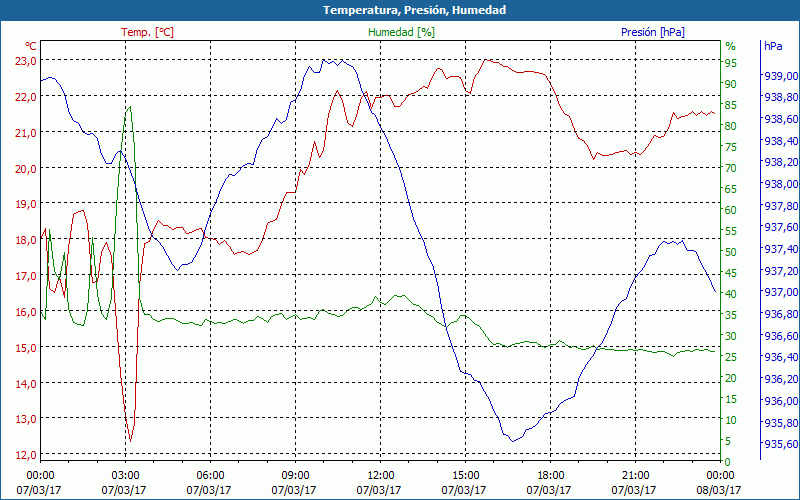
Task: Click the pressure minimum point before 18:00
Action: pos(512,441)
